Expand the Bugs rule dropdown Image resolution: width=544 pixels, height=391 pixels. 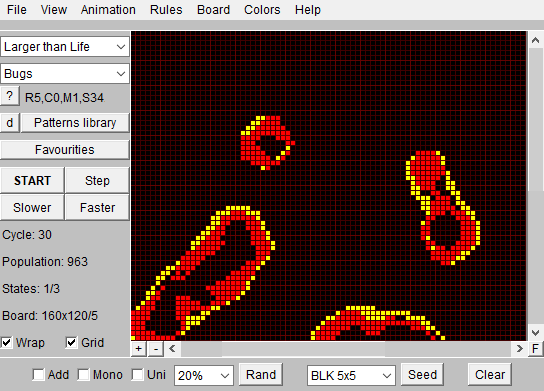coord(65,74)
